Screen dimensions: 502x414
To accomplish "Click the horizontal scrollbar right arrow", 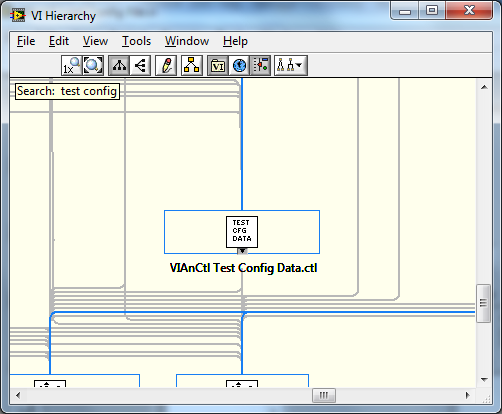I will (467, 395).
